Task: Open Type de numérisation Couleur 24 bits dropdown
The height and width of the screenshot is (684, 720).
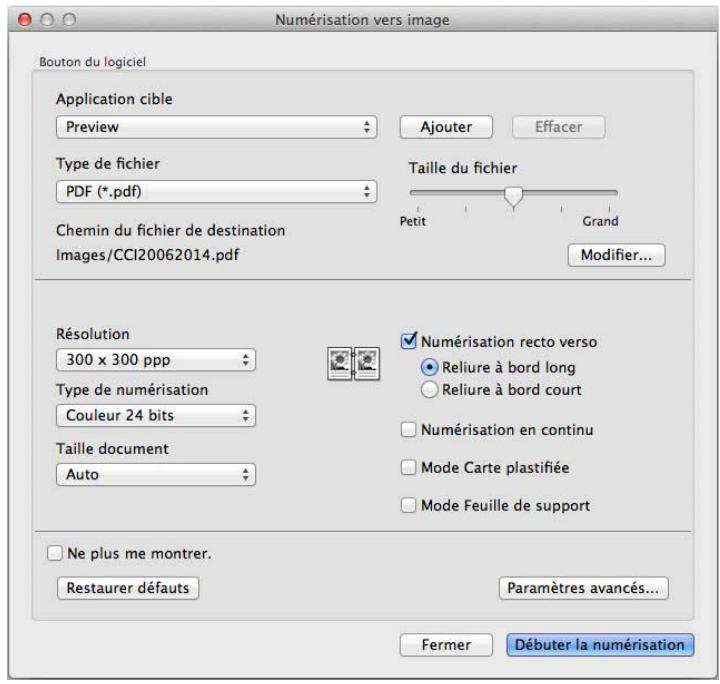Action: pos(156,415)
